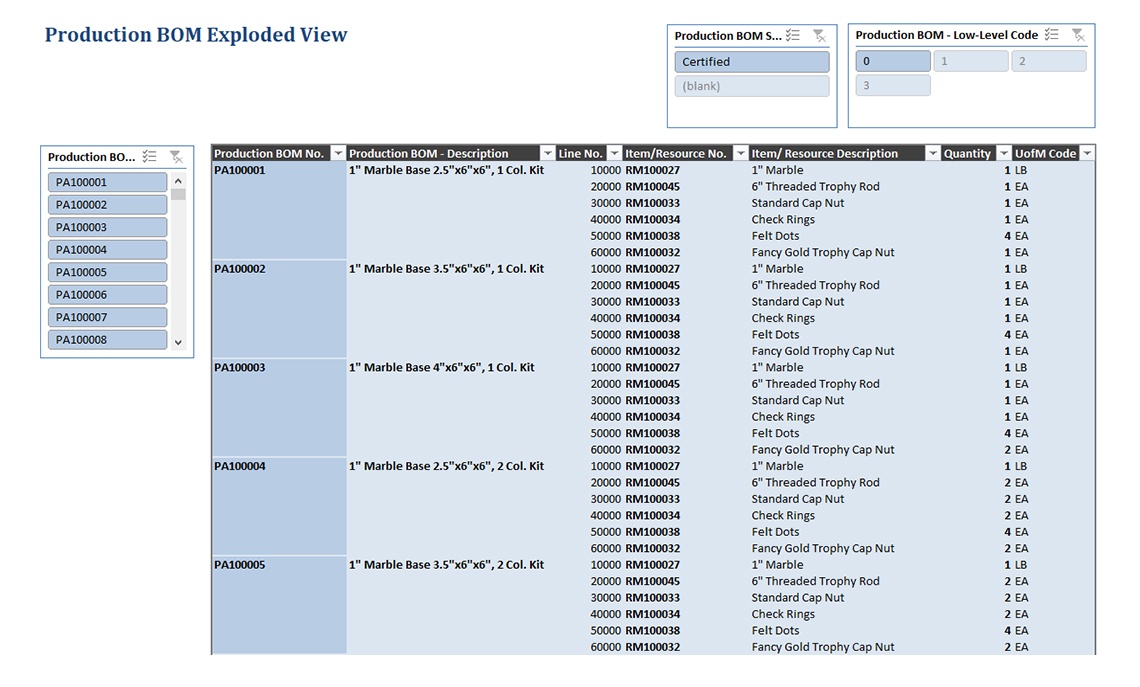Viewport: 1140px width, 687px height.
Task: Filter by PA100006 in BOM slicer
Action: 108,294
